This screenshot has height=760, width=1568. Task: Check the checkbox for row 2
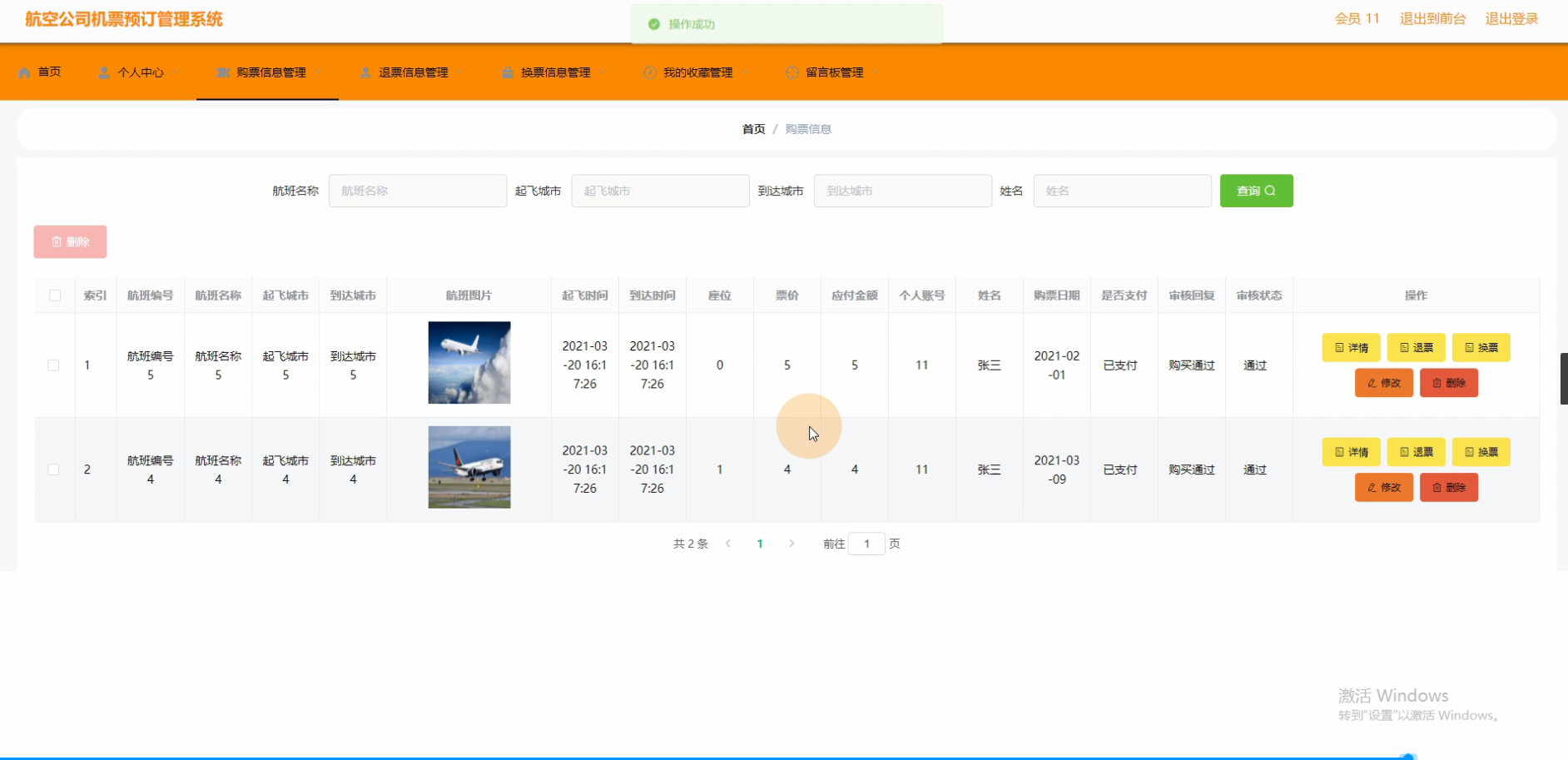pyautogui.click(x=54, y=469)
